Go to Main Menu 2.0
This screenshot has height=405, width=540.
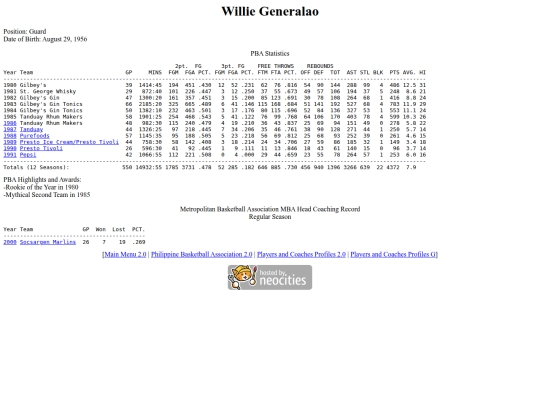125,255
